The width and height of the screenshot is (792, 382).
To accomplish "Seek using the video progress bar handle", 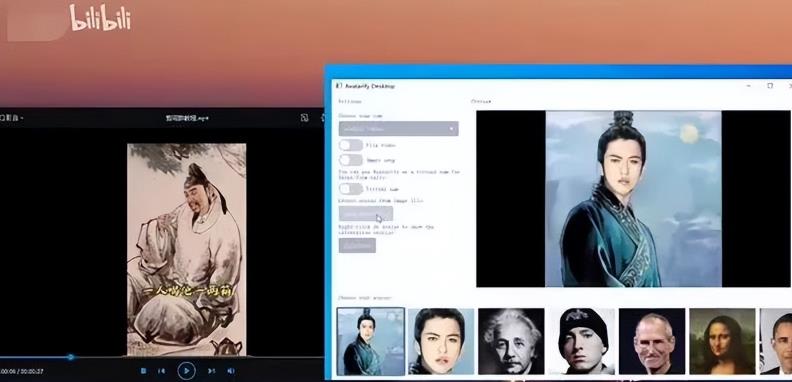I will click(71, 357).
